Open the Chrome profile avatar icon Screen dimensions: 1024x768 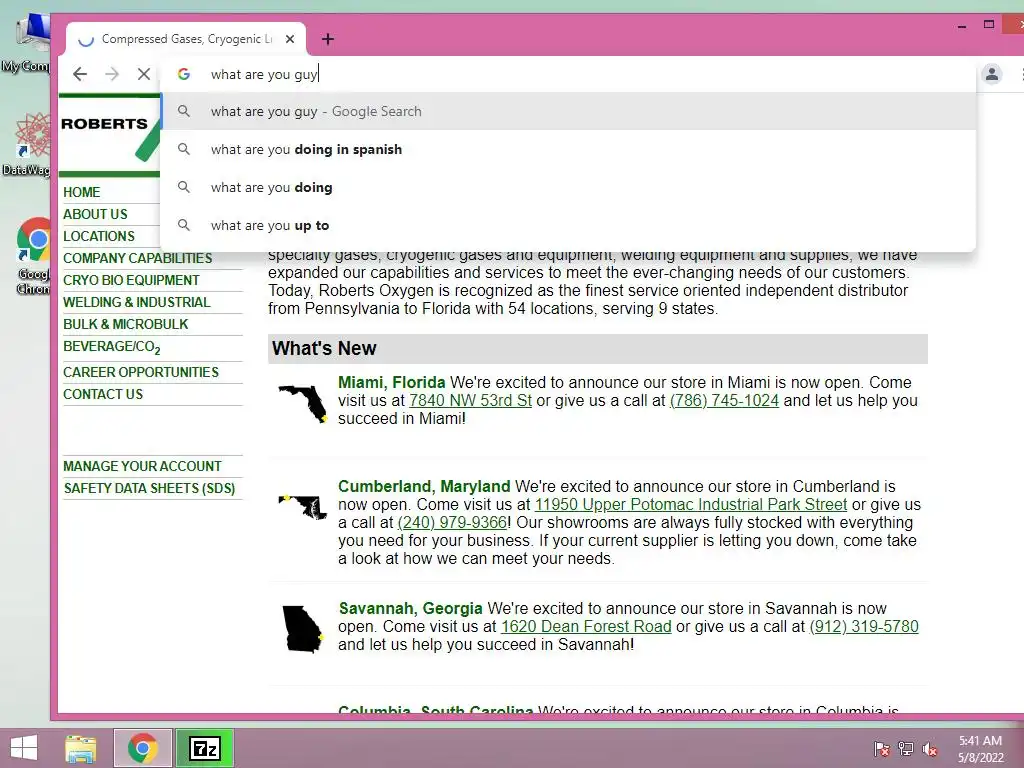(991, 74)
